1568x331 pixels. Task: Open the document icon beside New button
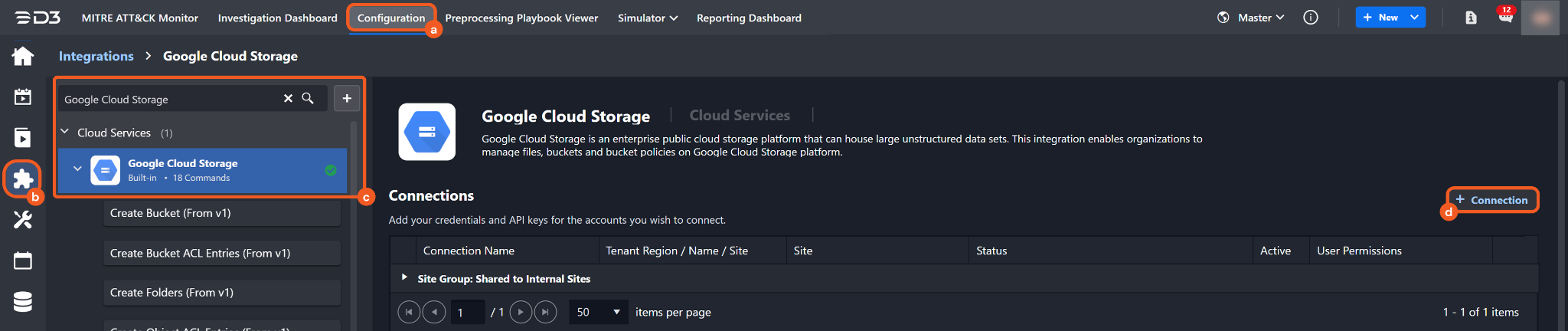[x=1471, y=18]
